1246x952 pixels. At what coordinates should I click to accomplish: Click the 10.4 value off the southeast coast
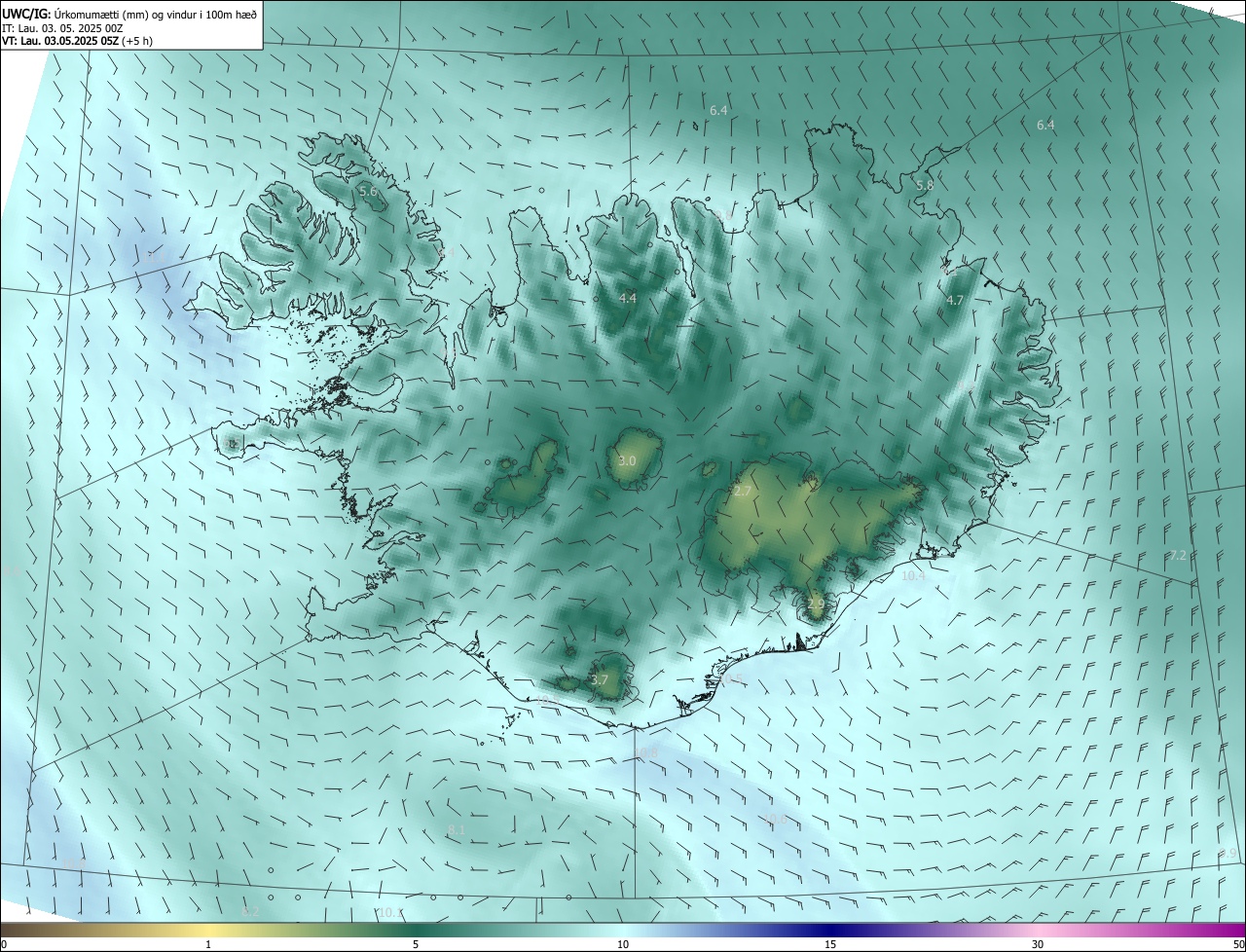(913, 575)
